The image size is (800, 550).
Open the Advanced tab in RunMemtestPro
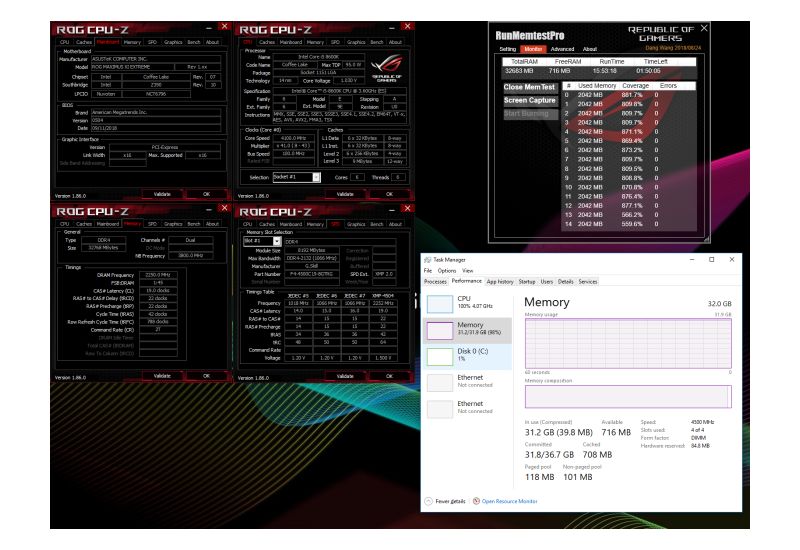562,49
